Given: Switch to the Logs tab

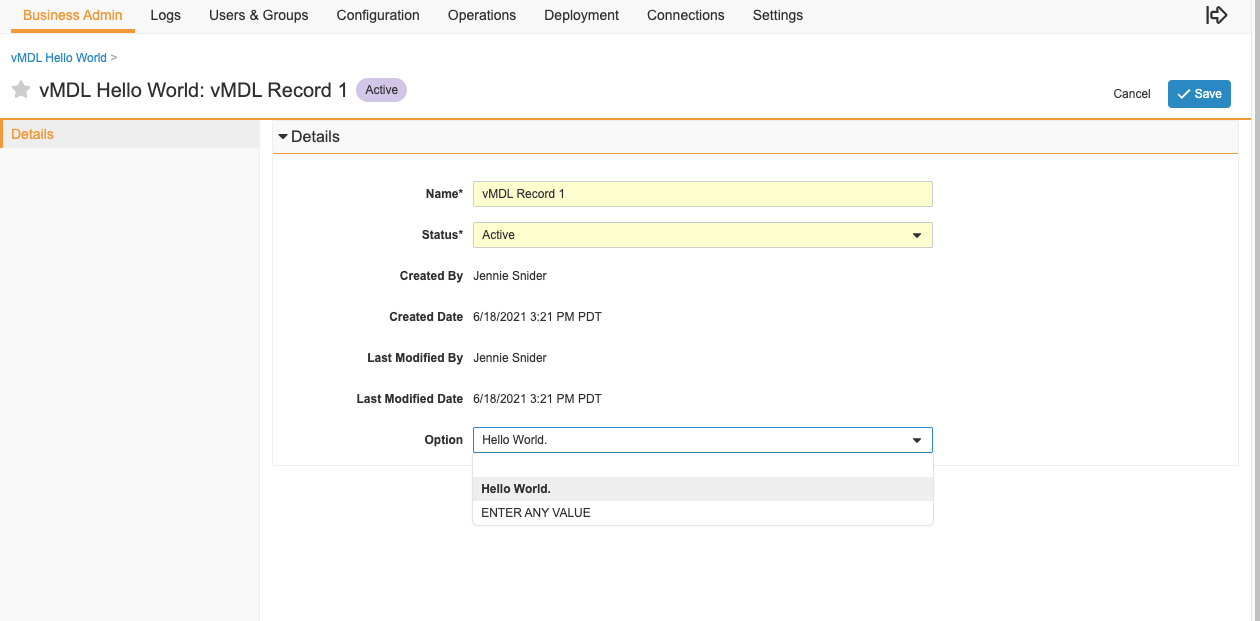Looking at the screenshot, I should (165, 15).
